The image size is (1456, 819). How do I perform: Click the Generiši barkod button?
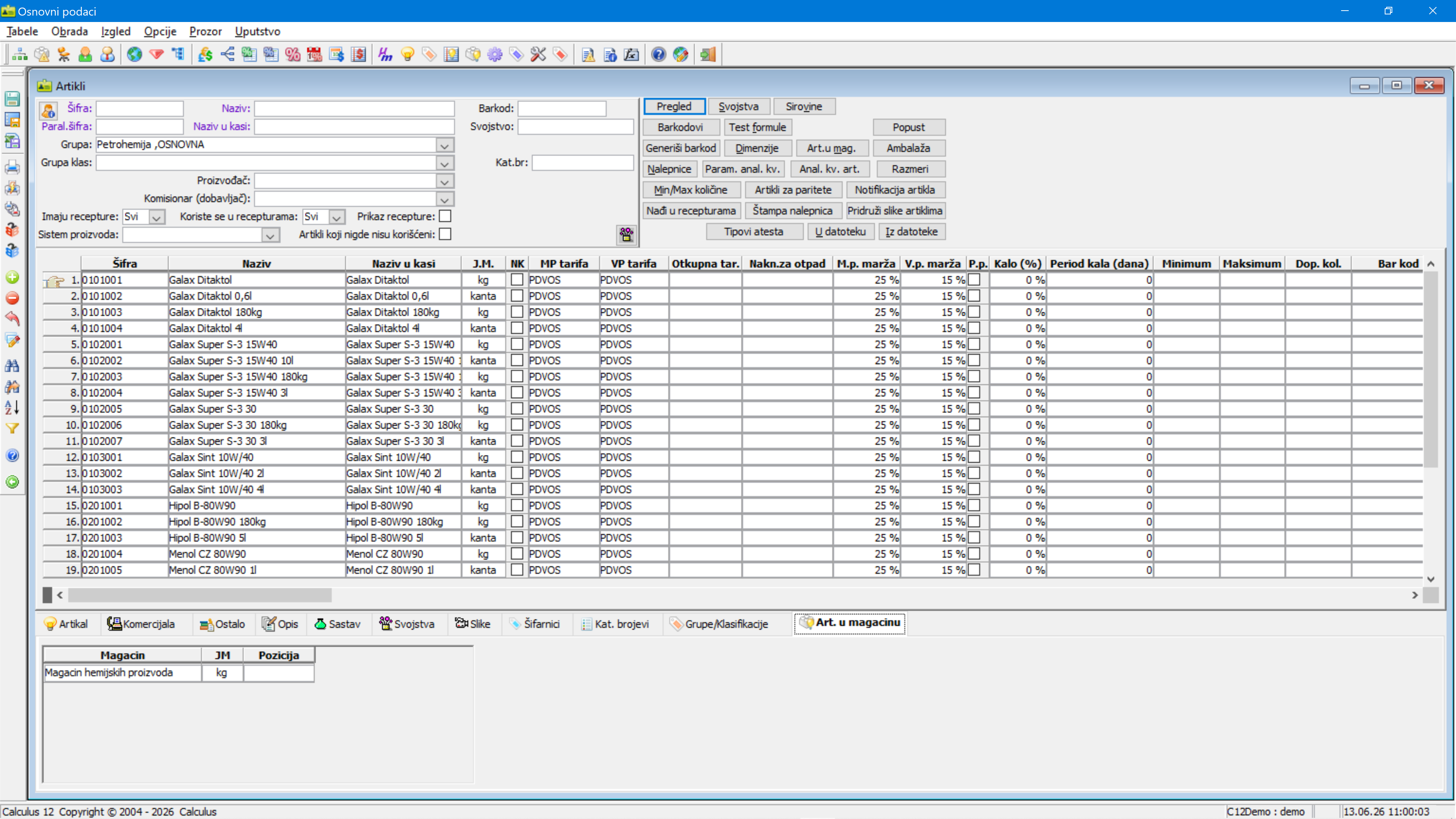(681, 148)
